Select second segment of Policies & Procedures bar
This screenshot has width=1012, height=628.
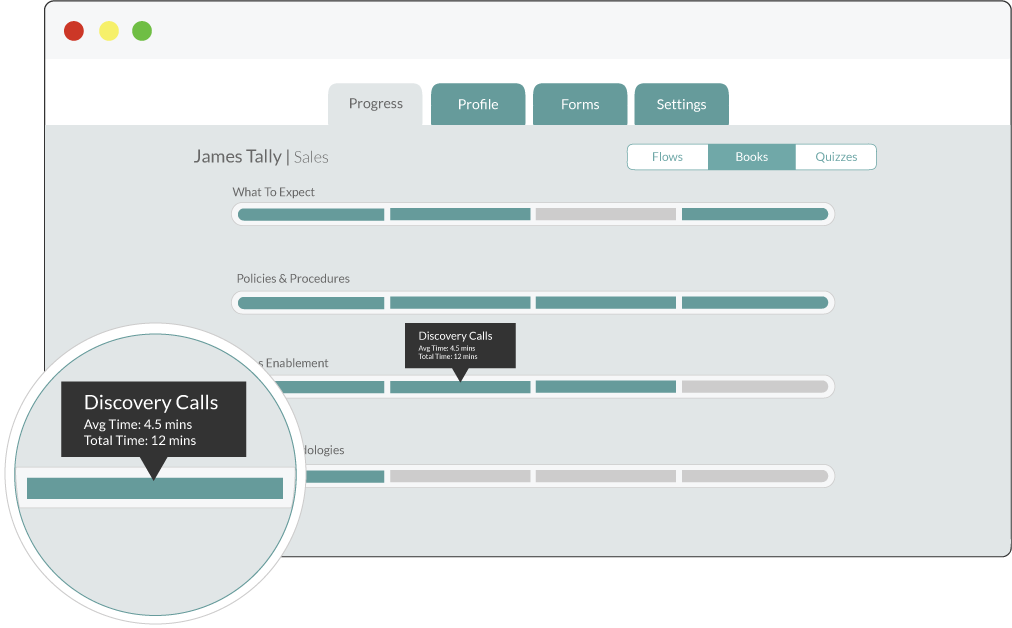click(460, 302)
